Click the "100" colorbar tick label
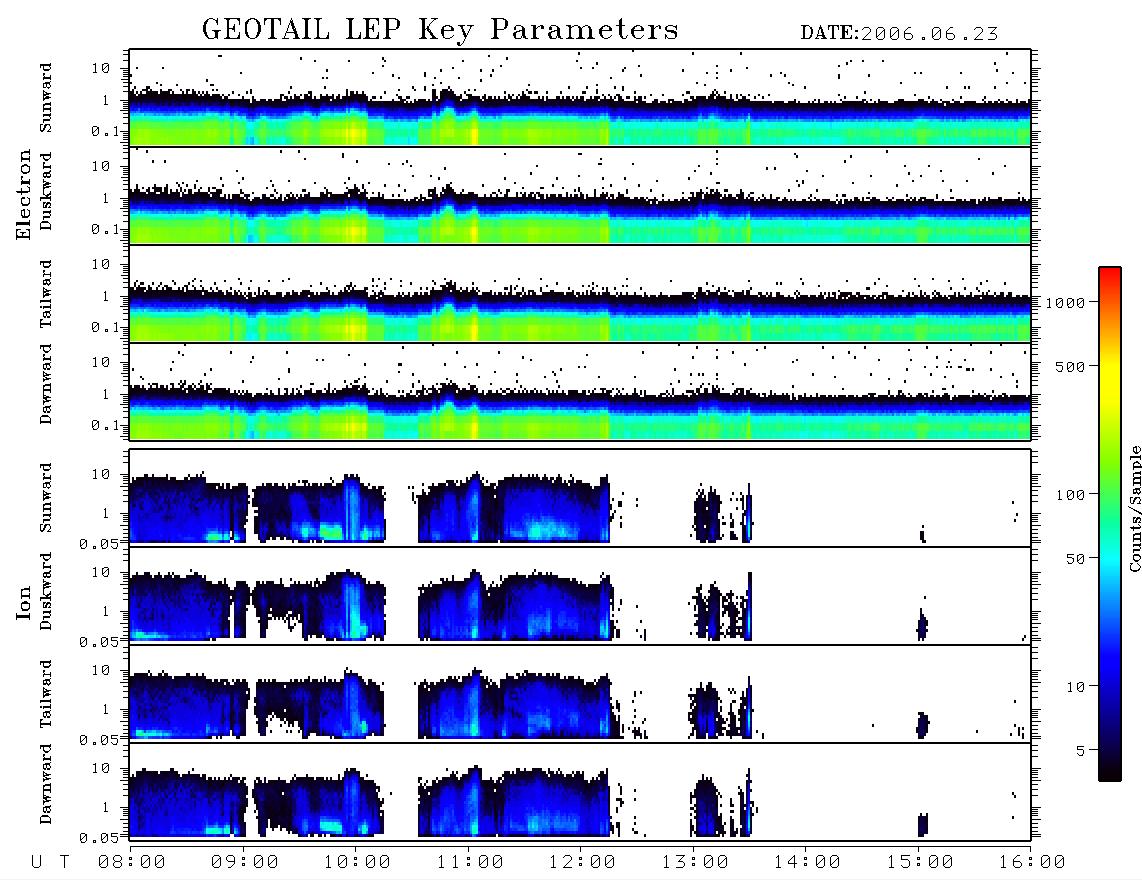1142x880 pixels. click(1070, 495)
